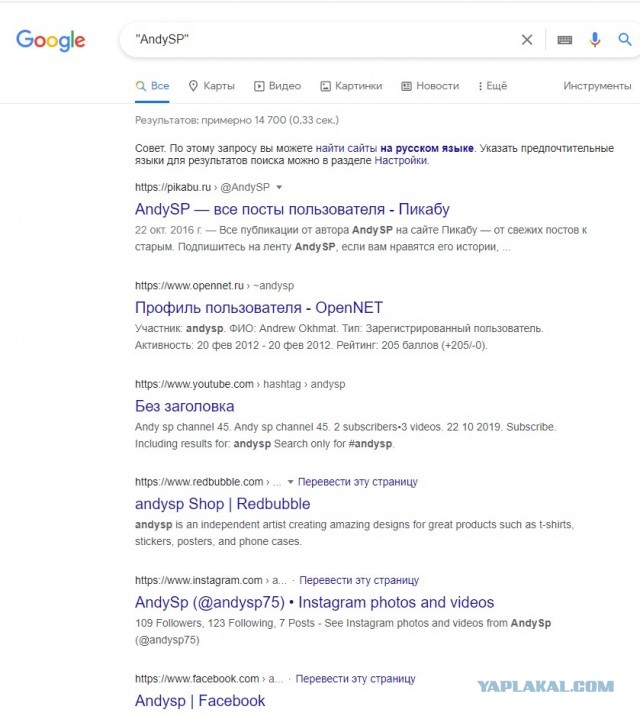The height and width of the screenshot is (716, 640).
Task: Clear the search query with the X icon
Action: coord(527,40)
